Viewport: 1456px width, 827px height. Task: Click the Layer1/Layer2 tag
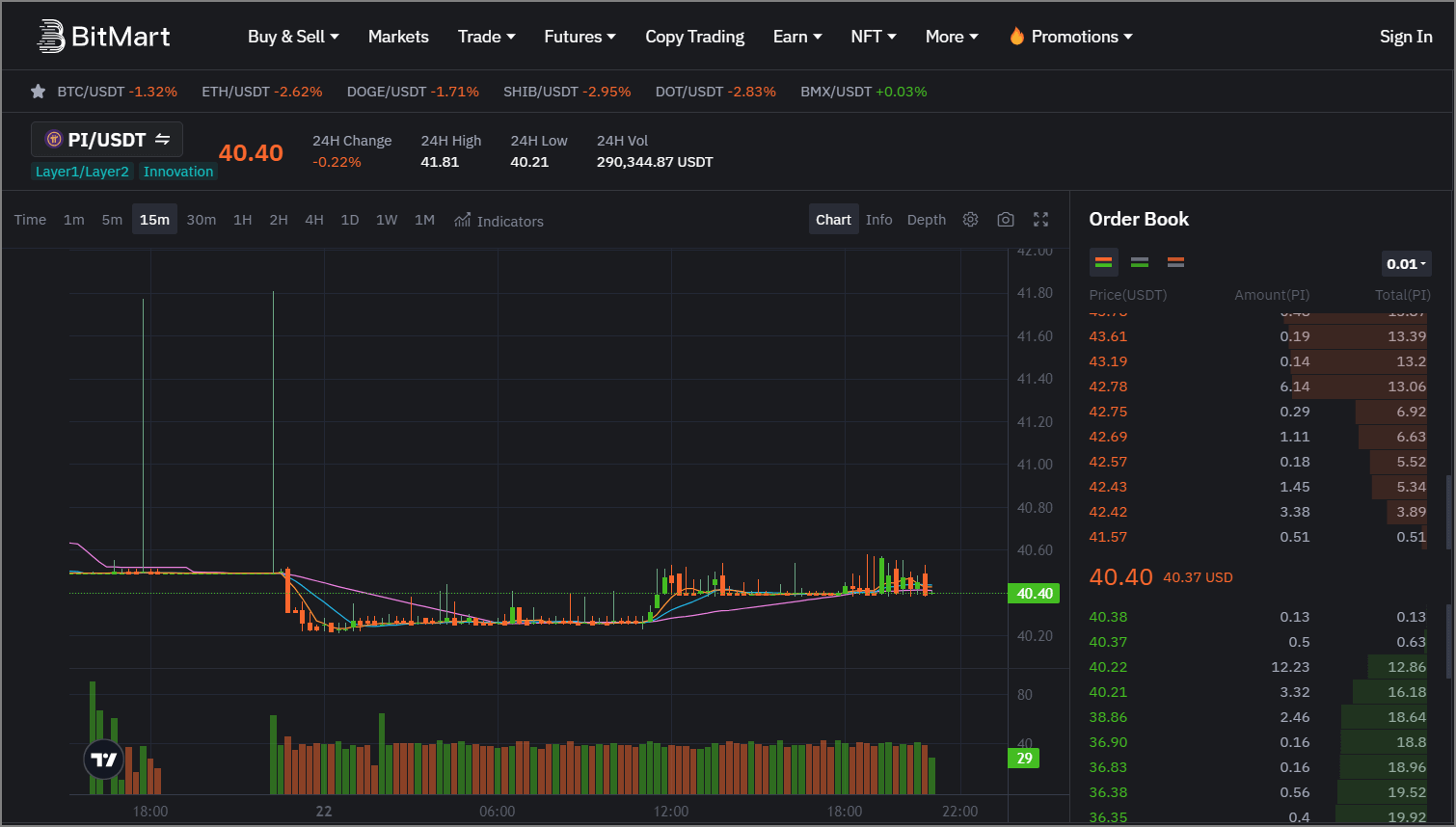tap(82, 172)
